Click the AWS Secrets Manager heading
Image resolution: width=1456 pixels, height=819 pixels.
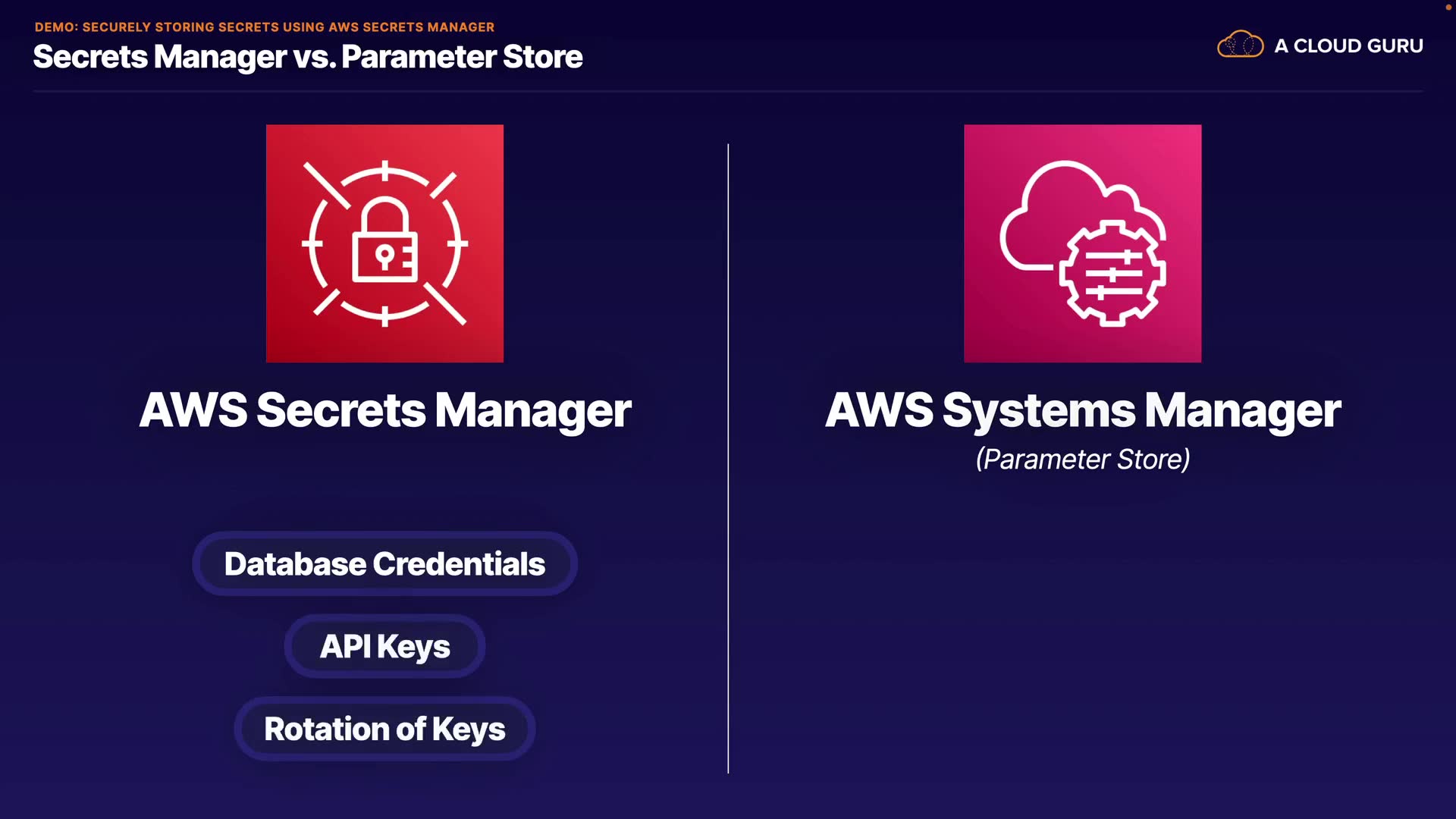[384, 410]
